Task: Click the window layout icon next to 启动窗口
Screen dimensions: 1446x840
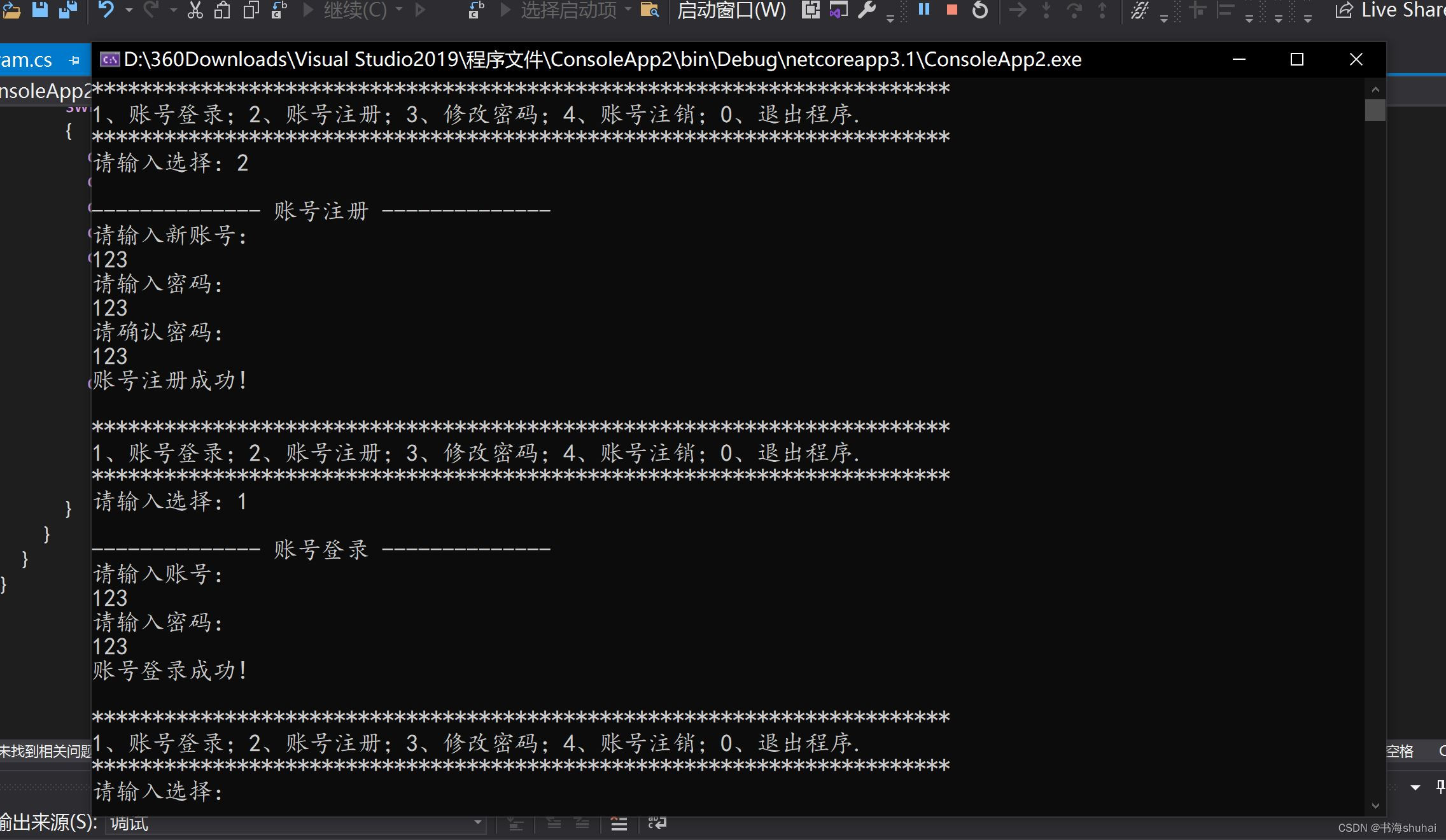Action: 810,10
